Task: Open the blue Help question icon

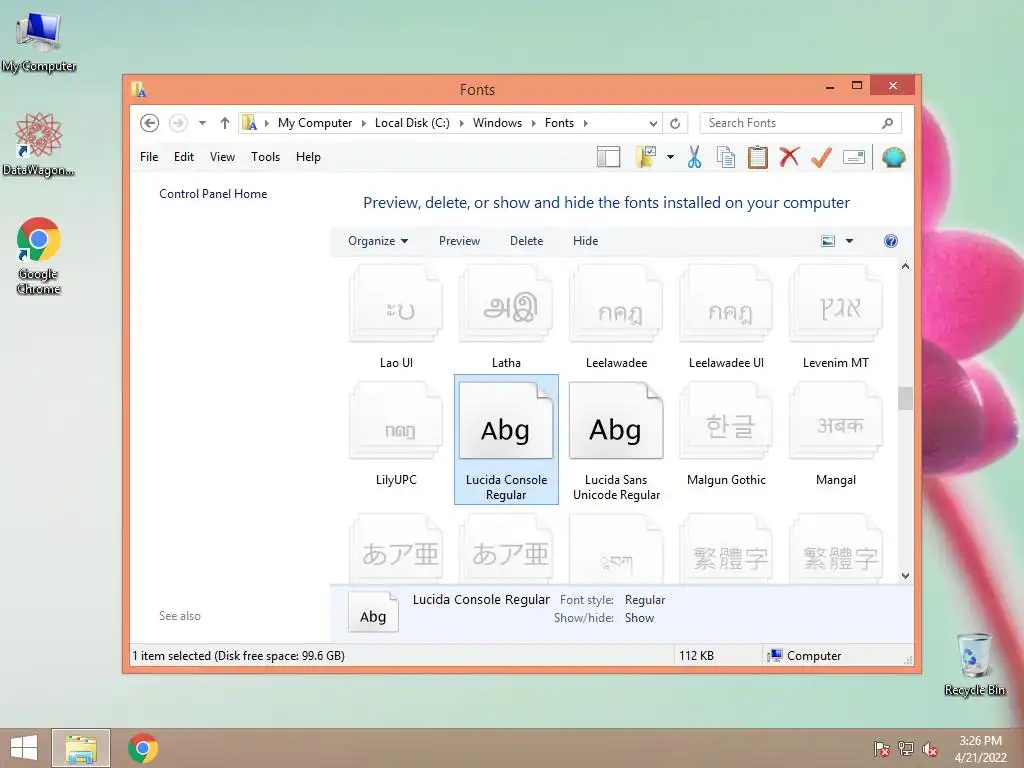Action: click(x=890, y=241)
